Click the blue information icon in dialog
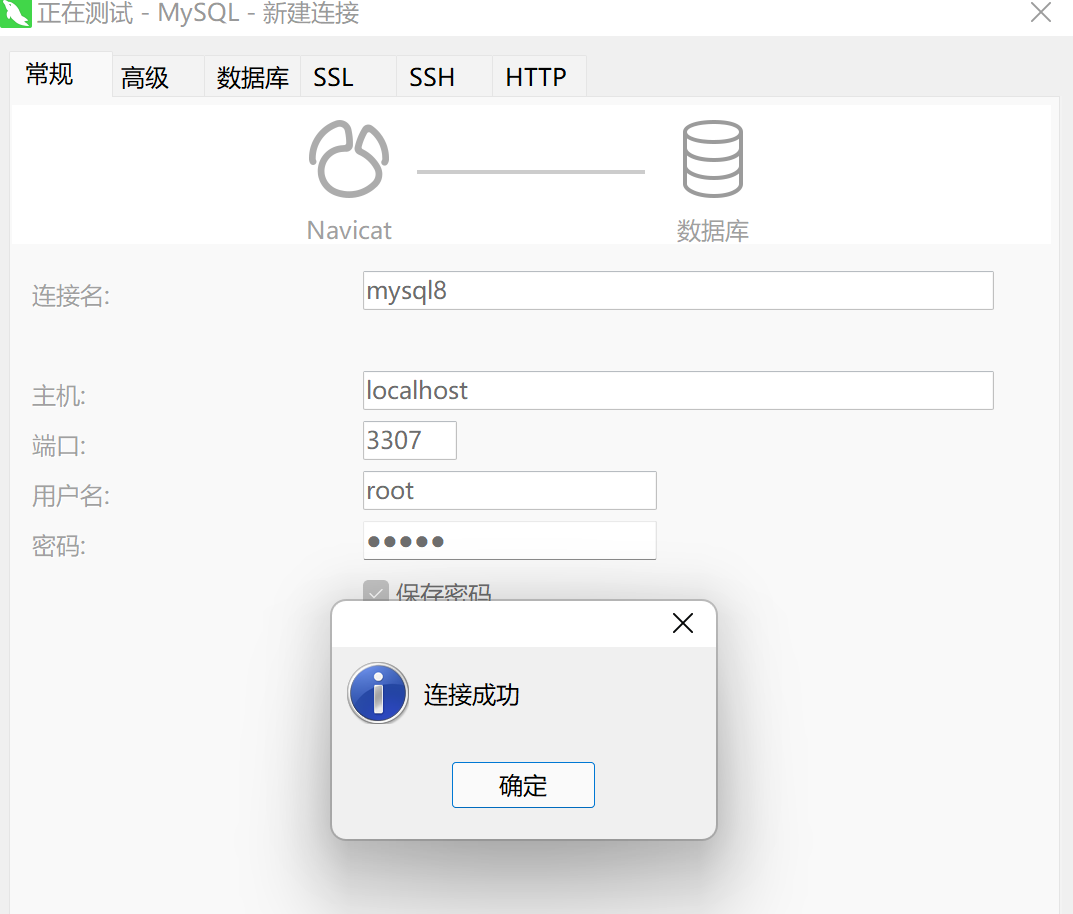This screenshot has height=914, width=1073. [x=378, y=693]
